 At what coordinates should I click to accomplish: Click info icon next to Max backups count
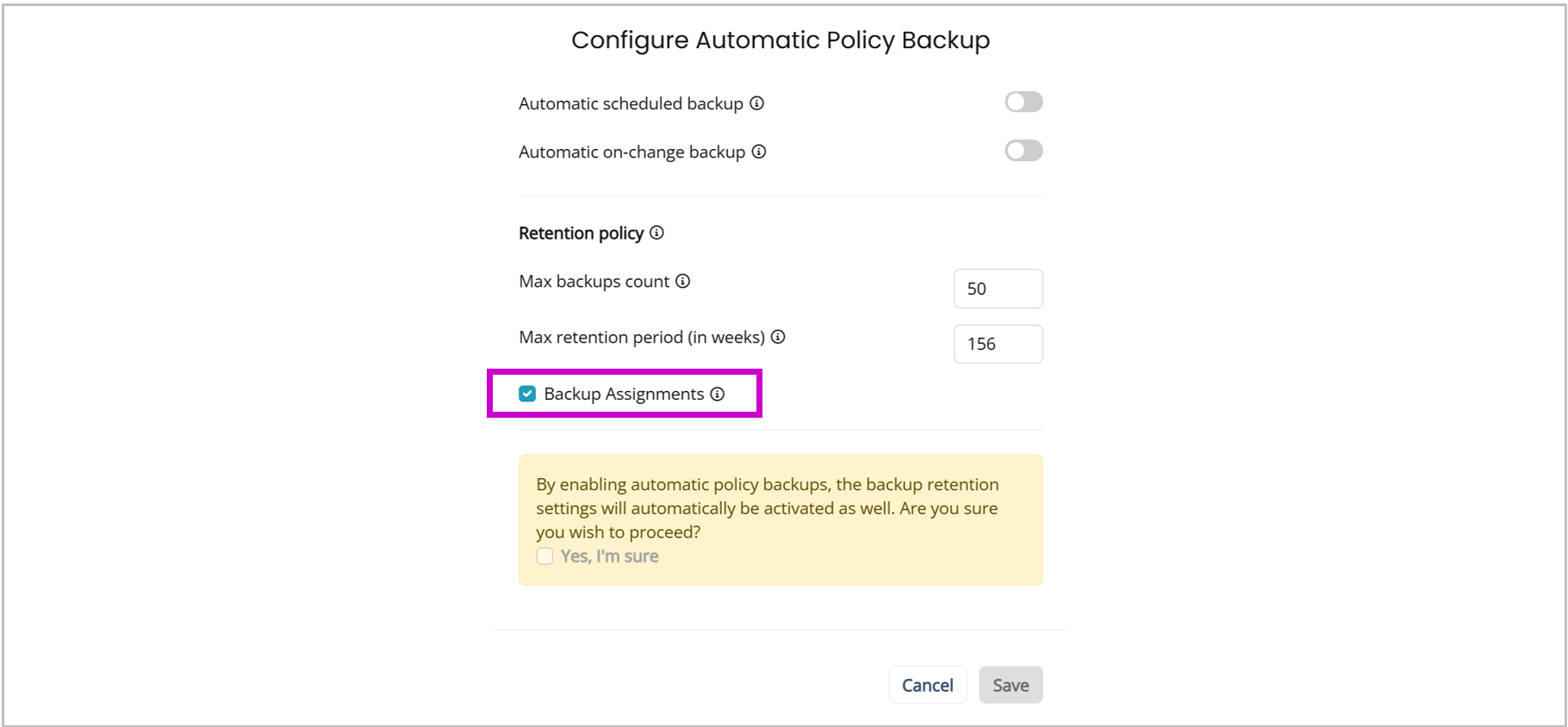click(682, 281)
